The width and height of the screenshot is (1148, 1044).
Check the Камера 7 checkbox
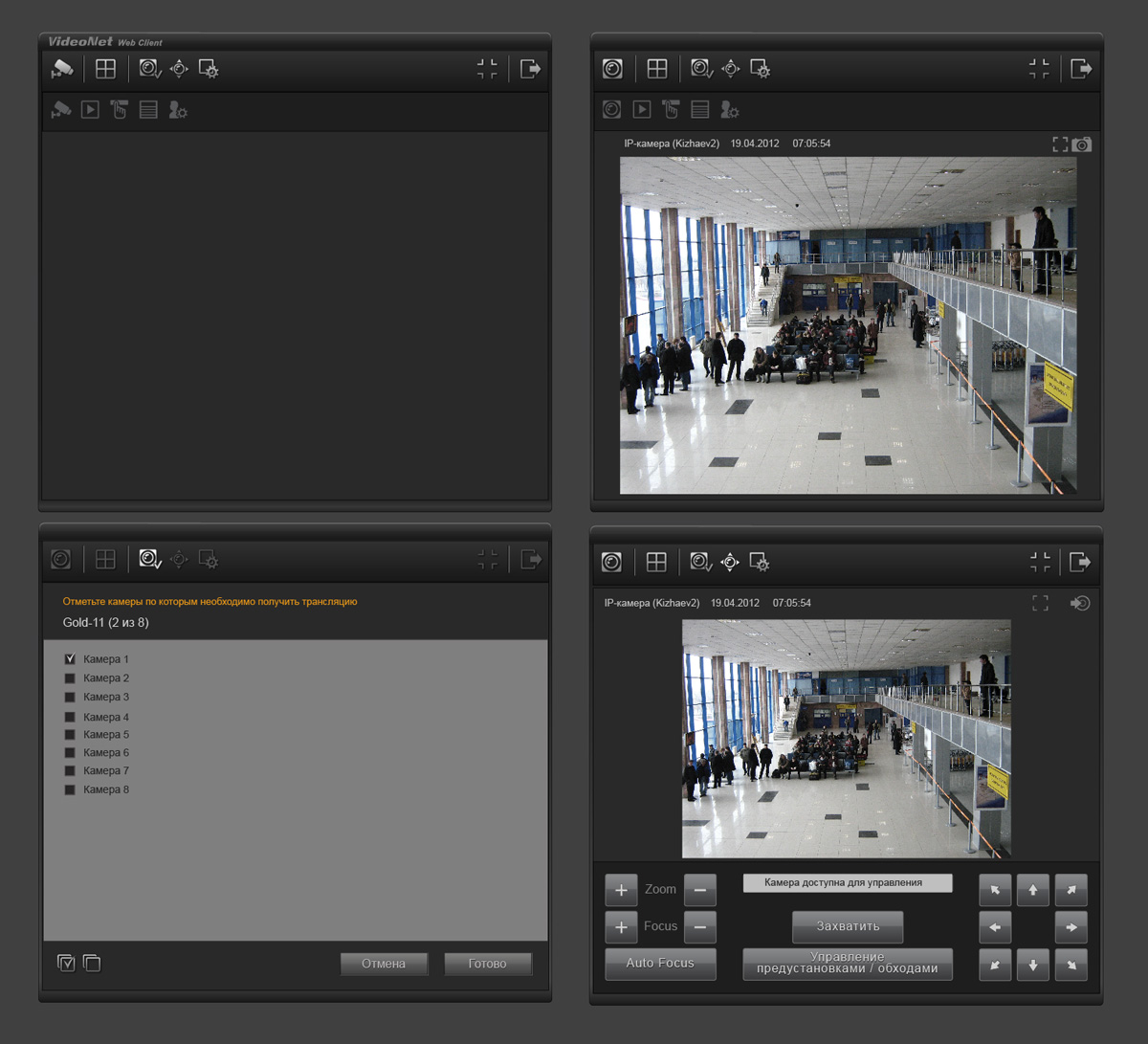pos(70,771)
